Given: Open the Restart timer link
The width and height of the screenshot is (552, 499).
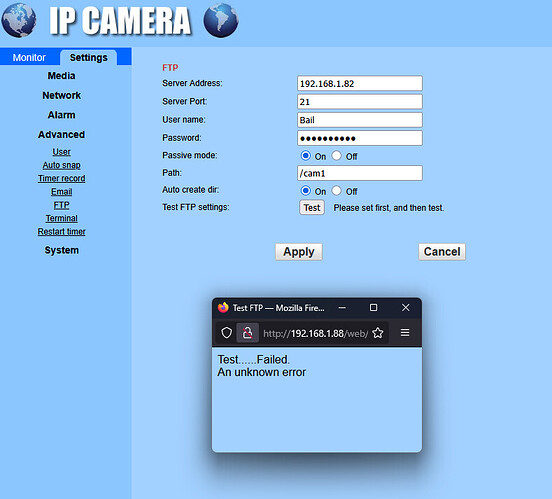Looking at the screenshot, I should coord(62,232).
